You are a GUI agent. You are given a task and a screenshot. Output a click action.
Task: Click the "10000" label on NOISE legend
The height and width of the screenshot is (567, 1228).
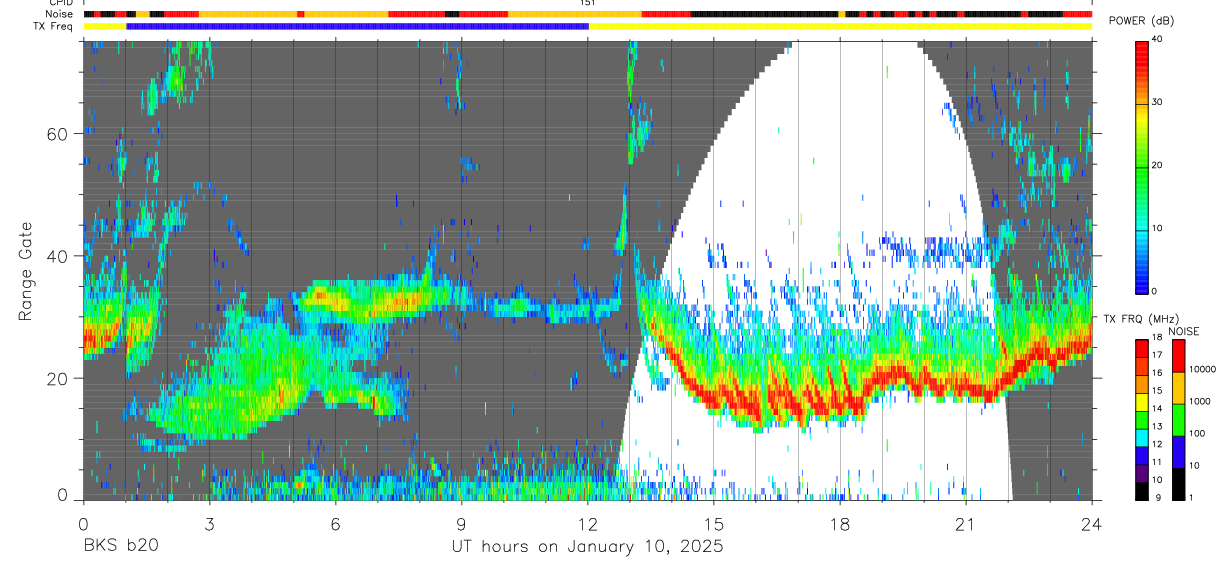pos(1201,369)
